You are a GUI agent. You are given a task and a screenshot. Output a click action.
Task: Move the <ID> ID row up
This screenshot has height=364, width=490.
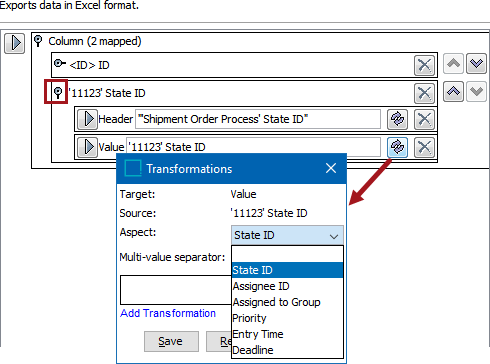coord(453,63)
